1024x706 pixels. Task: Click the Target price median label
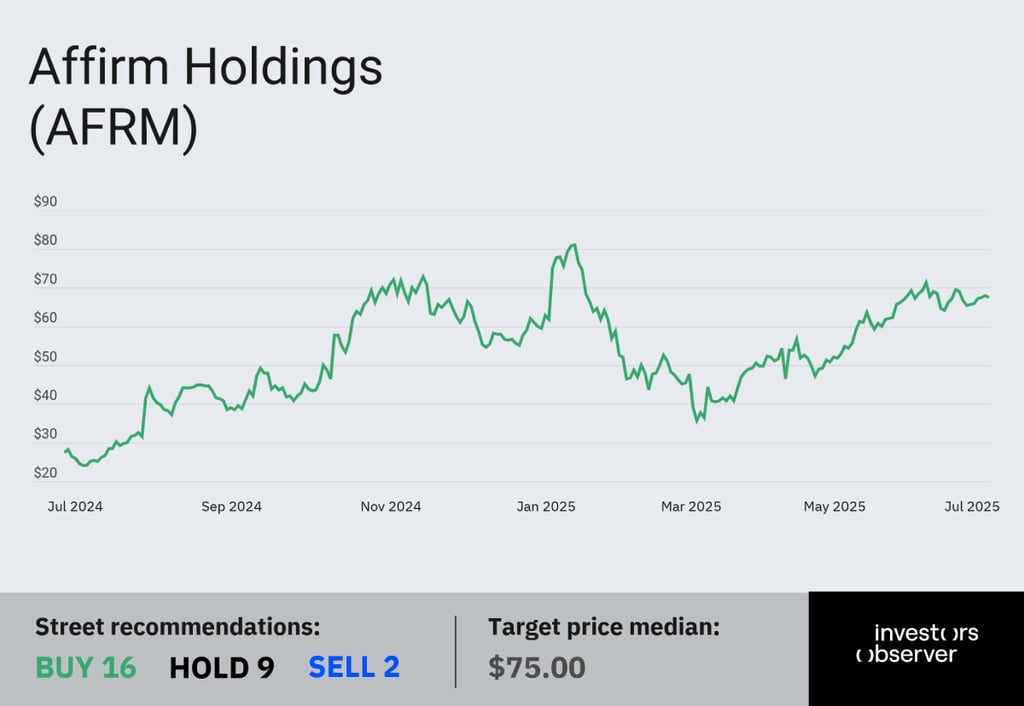pyautogui.click(x=604, y=627)
